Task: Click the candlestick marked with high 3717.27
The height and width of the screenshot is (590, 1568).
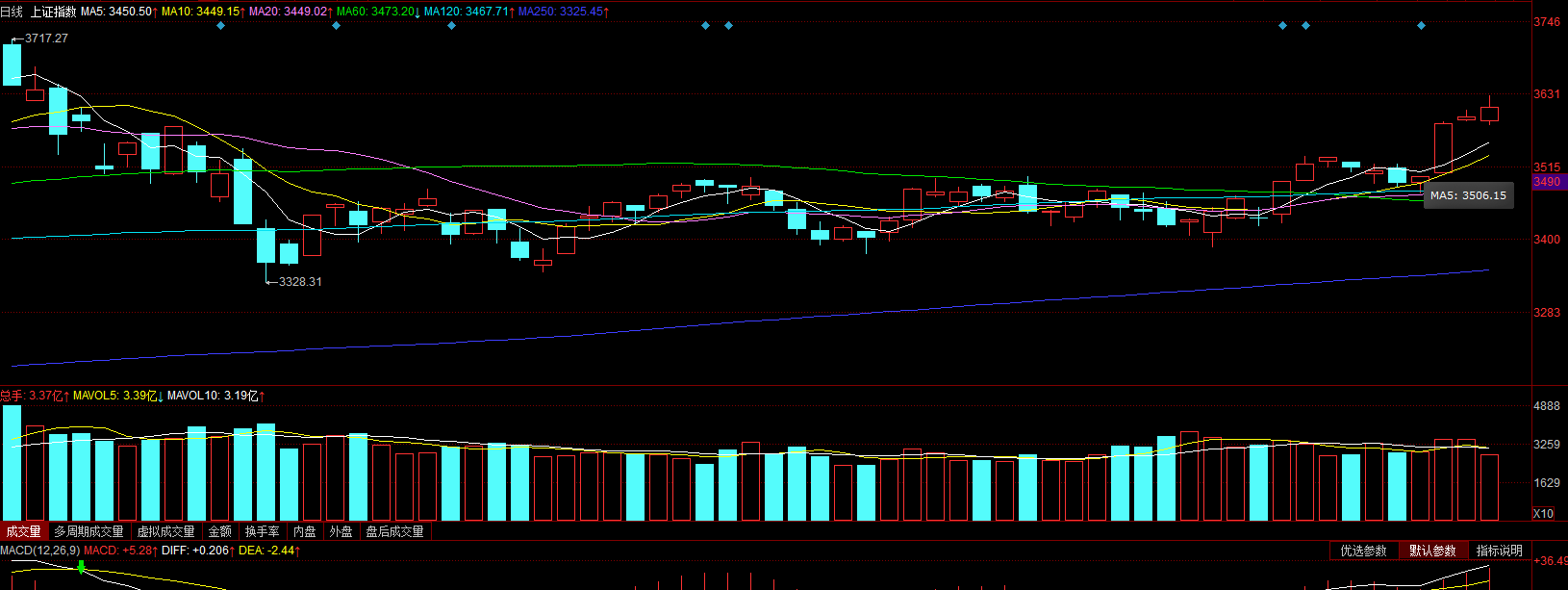Action: pos(12,64)
